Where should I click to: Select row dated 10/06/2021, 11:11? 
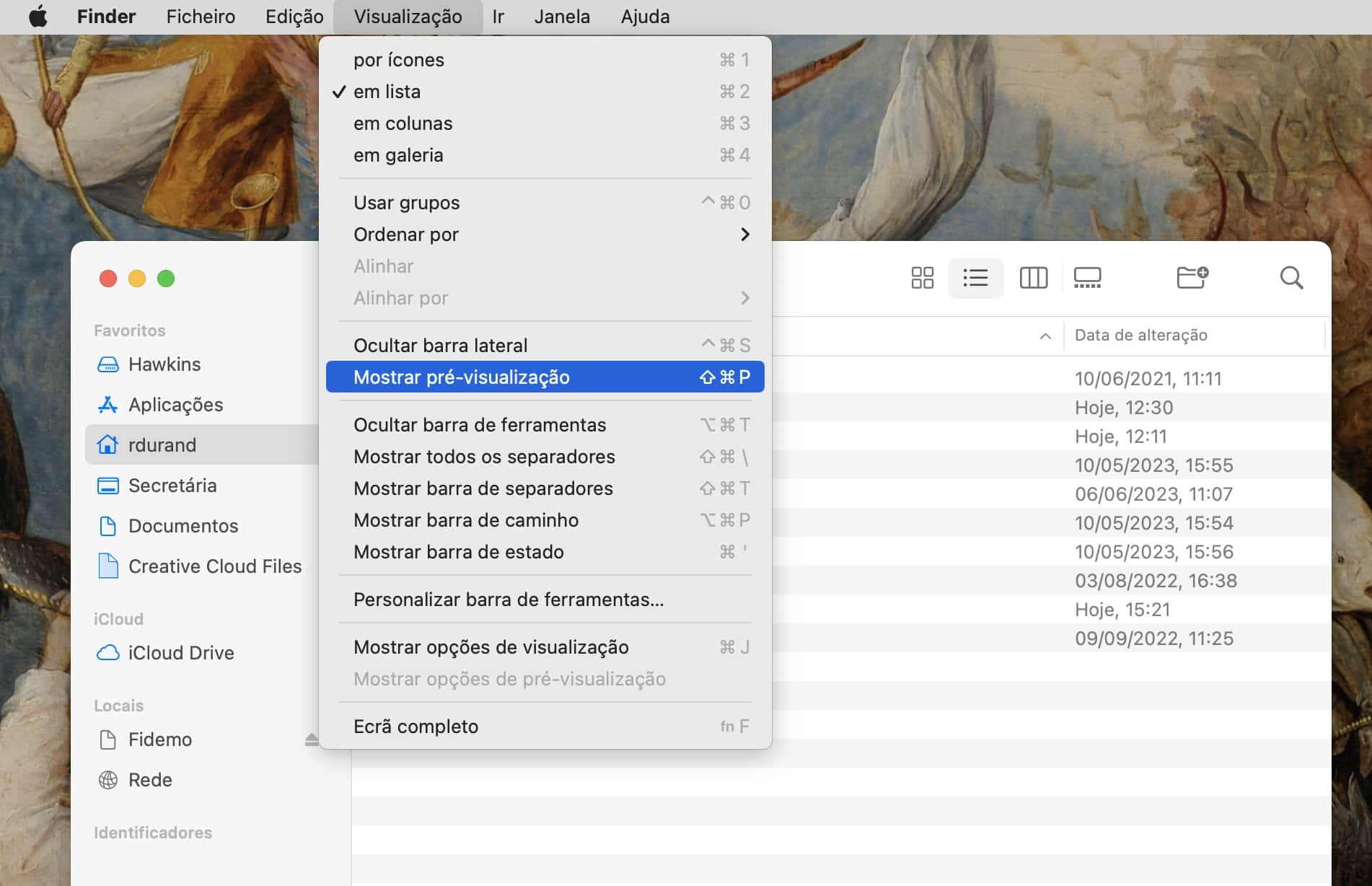pos(1051,379)
